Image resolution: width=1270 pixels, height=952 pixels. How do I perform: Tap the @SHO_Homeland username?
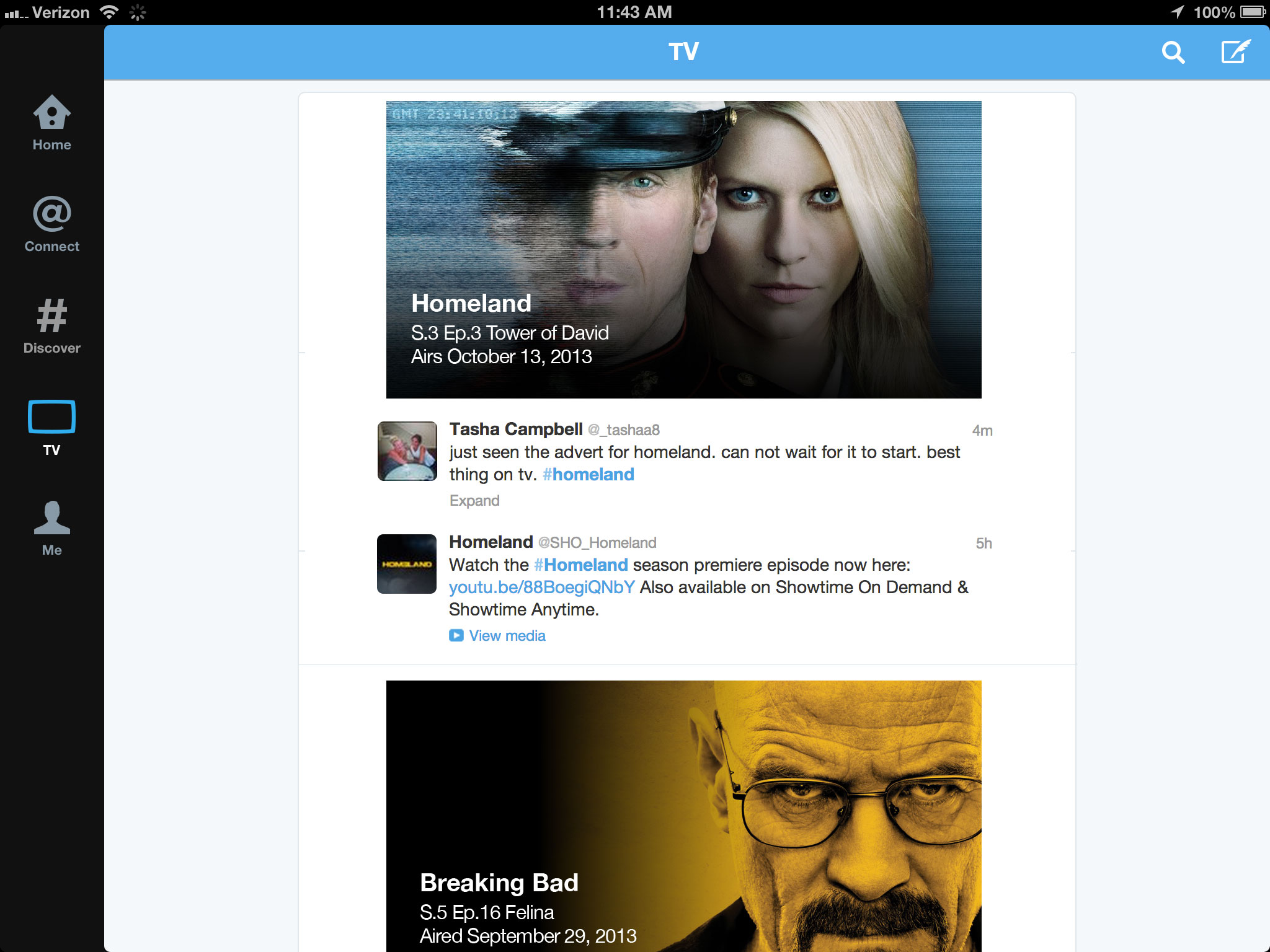[597, 543]
